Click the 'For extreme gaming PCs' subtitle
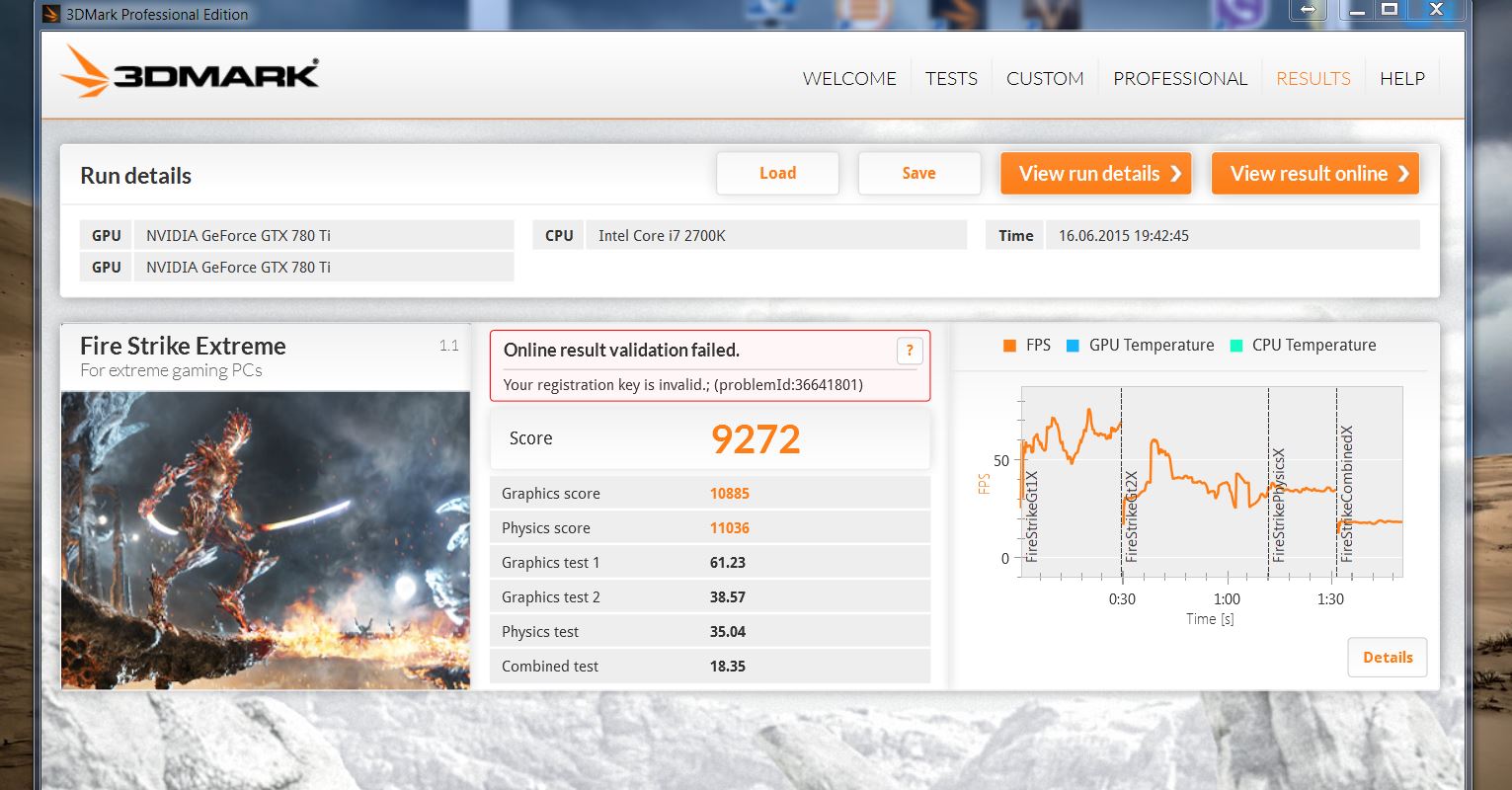This screenshot has height=790, width=1512. pyautogui.click(x=171, y=371)
